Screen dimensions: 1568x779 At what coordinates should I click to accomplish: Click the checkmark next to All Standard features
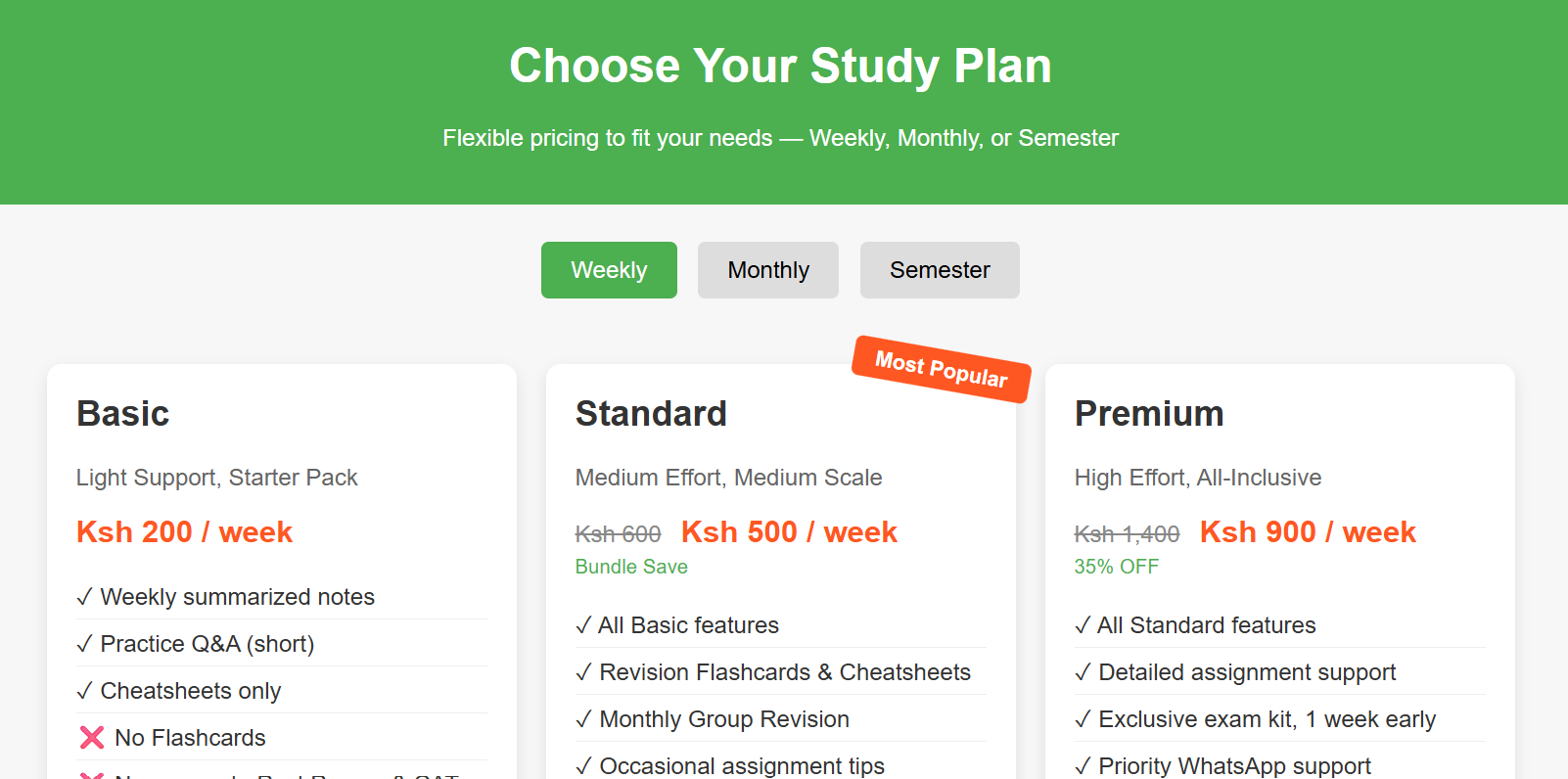[1083, 624]
